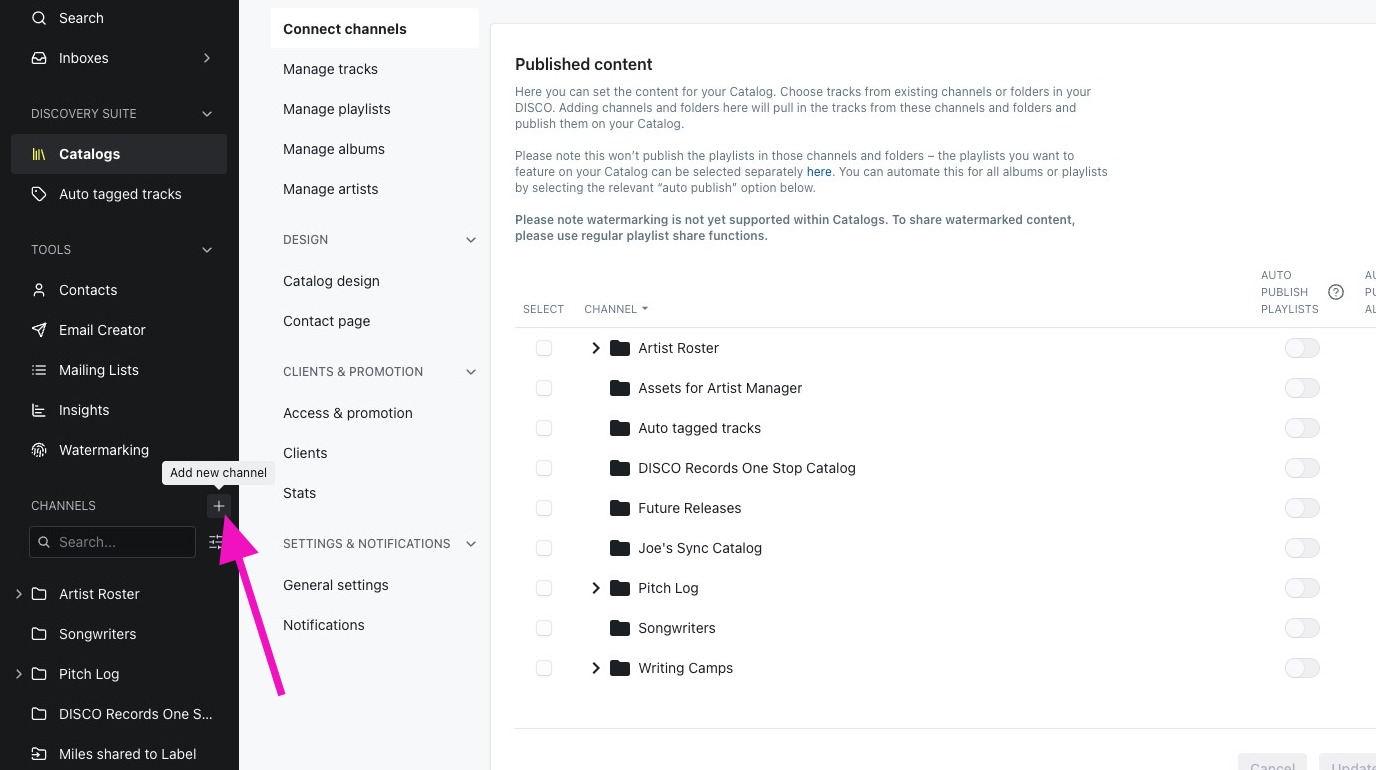This screenshot has width=1376, height=770.
Task: Open the channels filter settings icon
Action: coord(216,542)
